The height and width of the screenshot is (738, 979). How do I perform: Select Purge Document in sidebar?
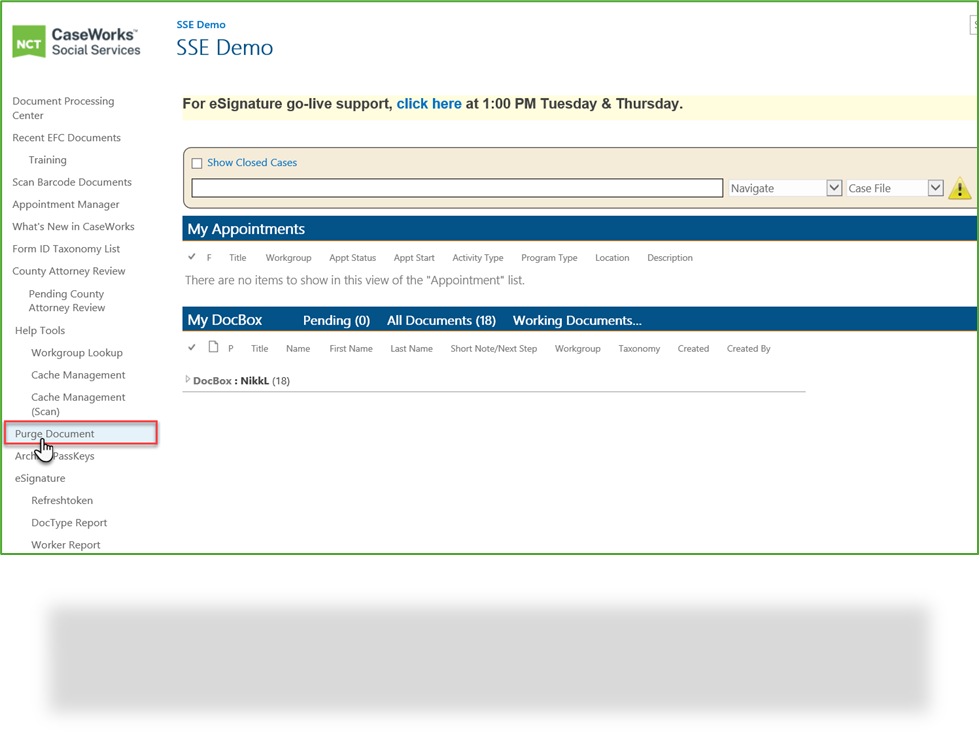[81, 433]
